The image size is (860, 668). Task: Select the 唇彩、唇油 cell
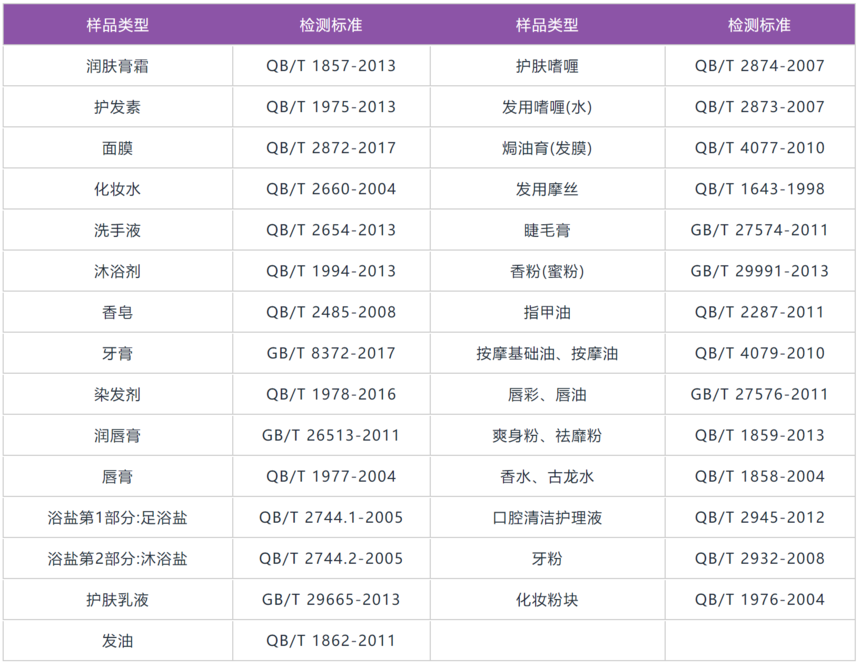pos(547,394)
